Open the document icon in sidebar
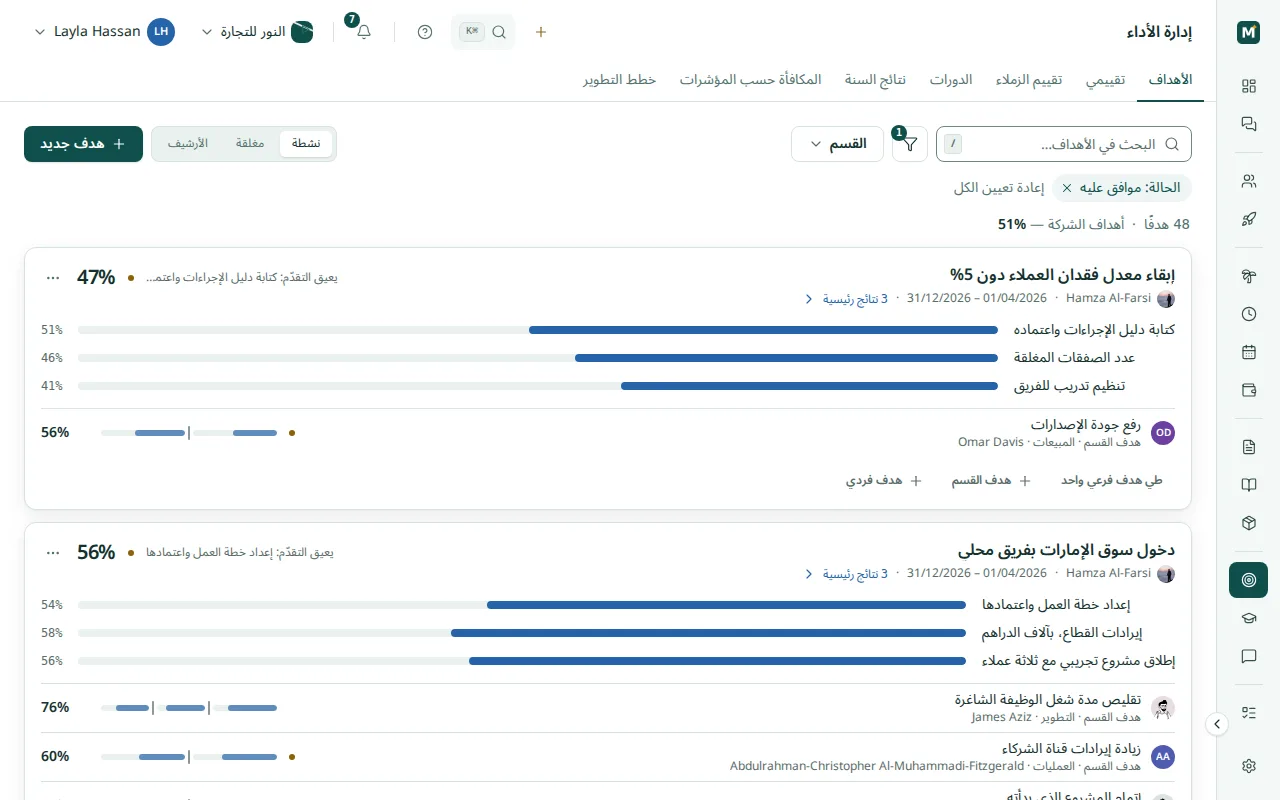Image resolution: width=1280 pixels, height=800 pixels. [x=1248, y=447]
